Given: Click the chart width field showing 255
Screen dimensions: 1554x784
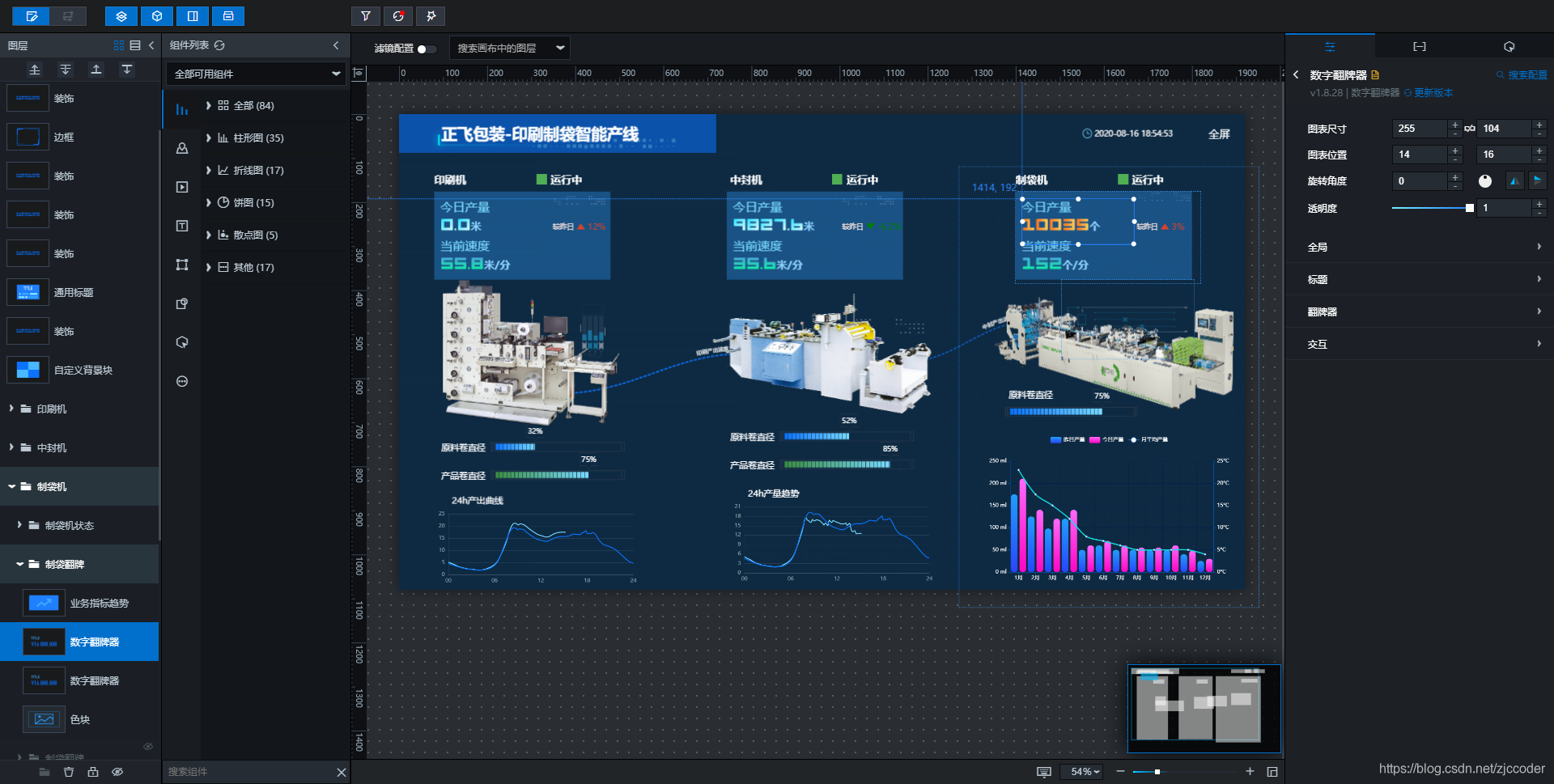Looking at the screenshot, I should point(1419,129).
